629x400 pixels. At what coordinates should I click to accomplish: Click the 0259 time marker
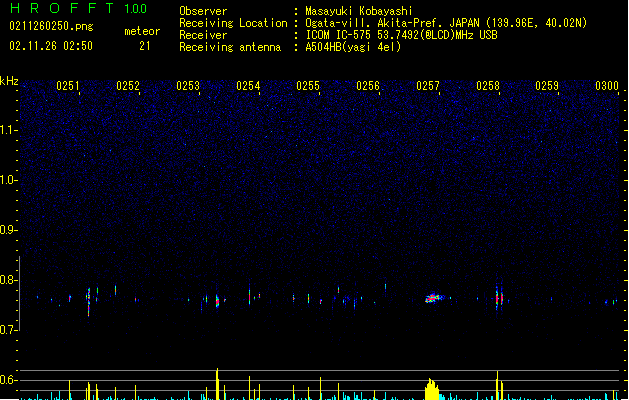547,86
